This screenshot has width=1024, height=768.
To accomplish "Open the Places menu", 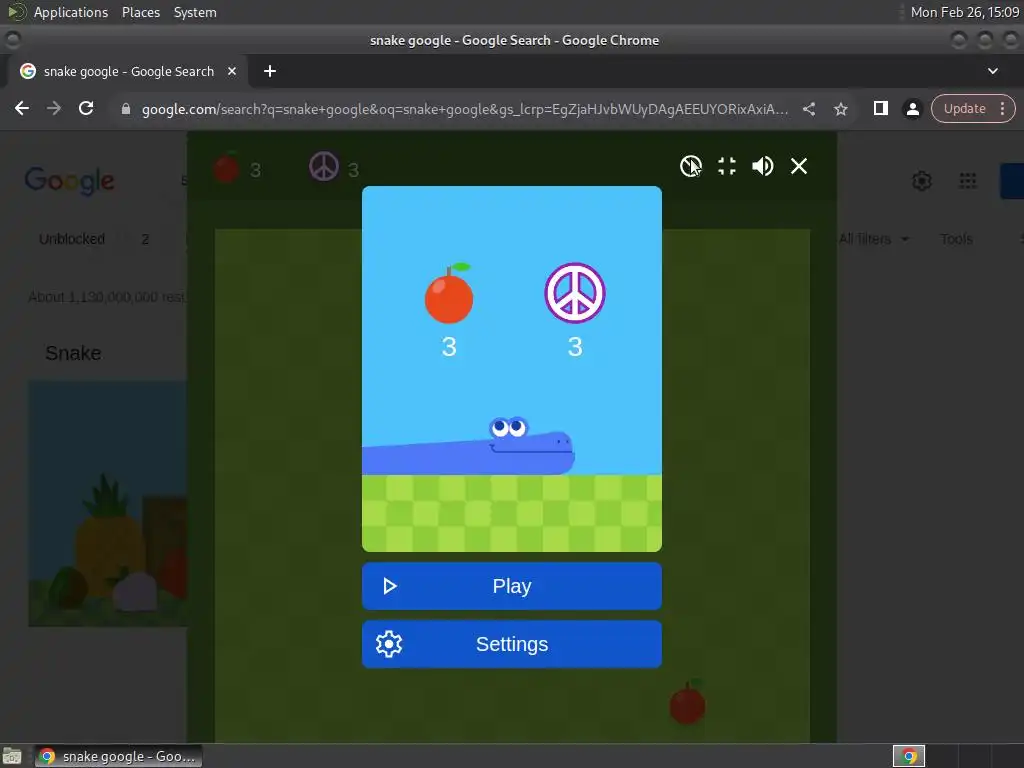I will click(140, 12).
